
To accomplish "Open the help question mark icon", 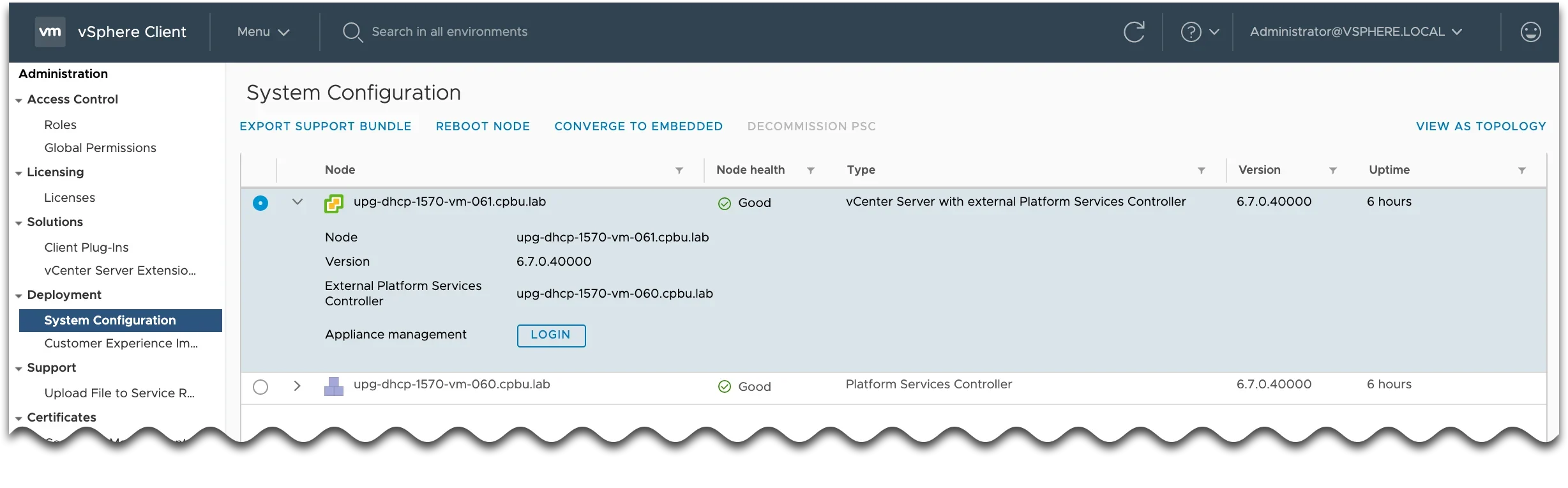I will click(1191, 32).
